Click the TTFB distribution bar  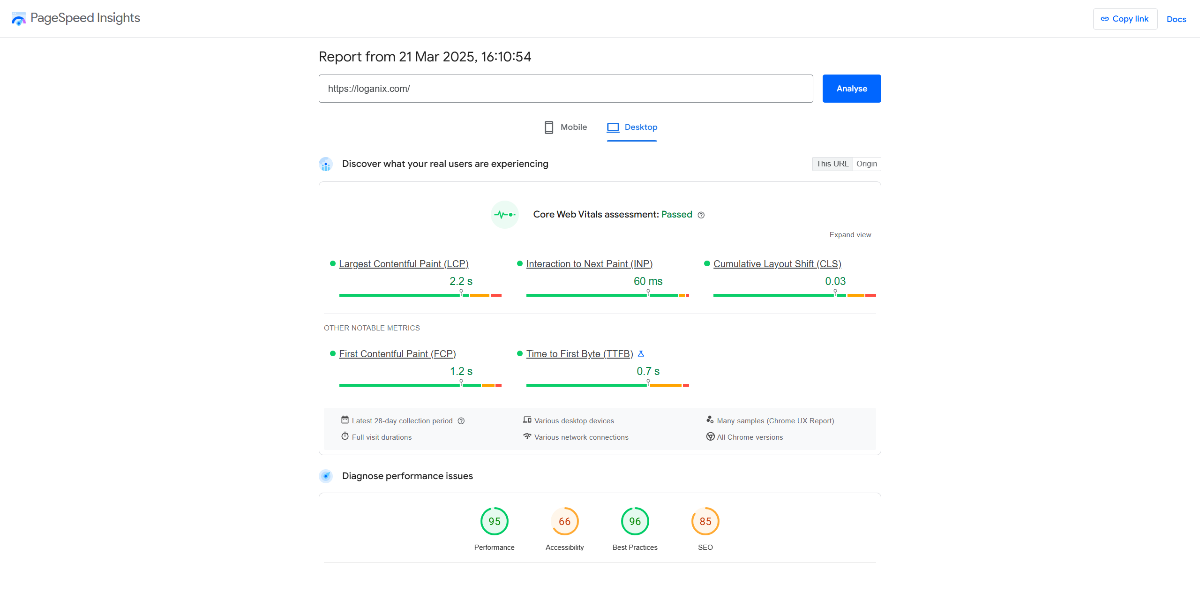coord(607,385)
